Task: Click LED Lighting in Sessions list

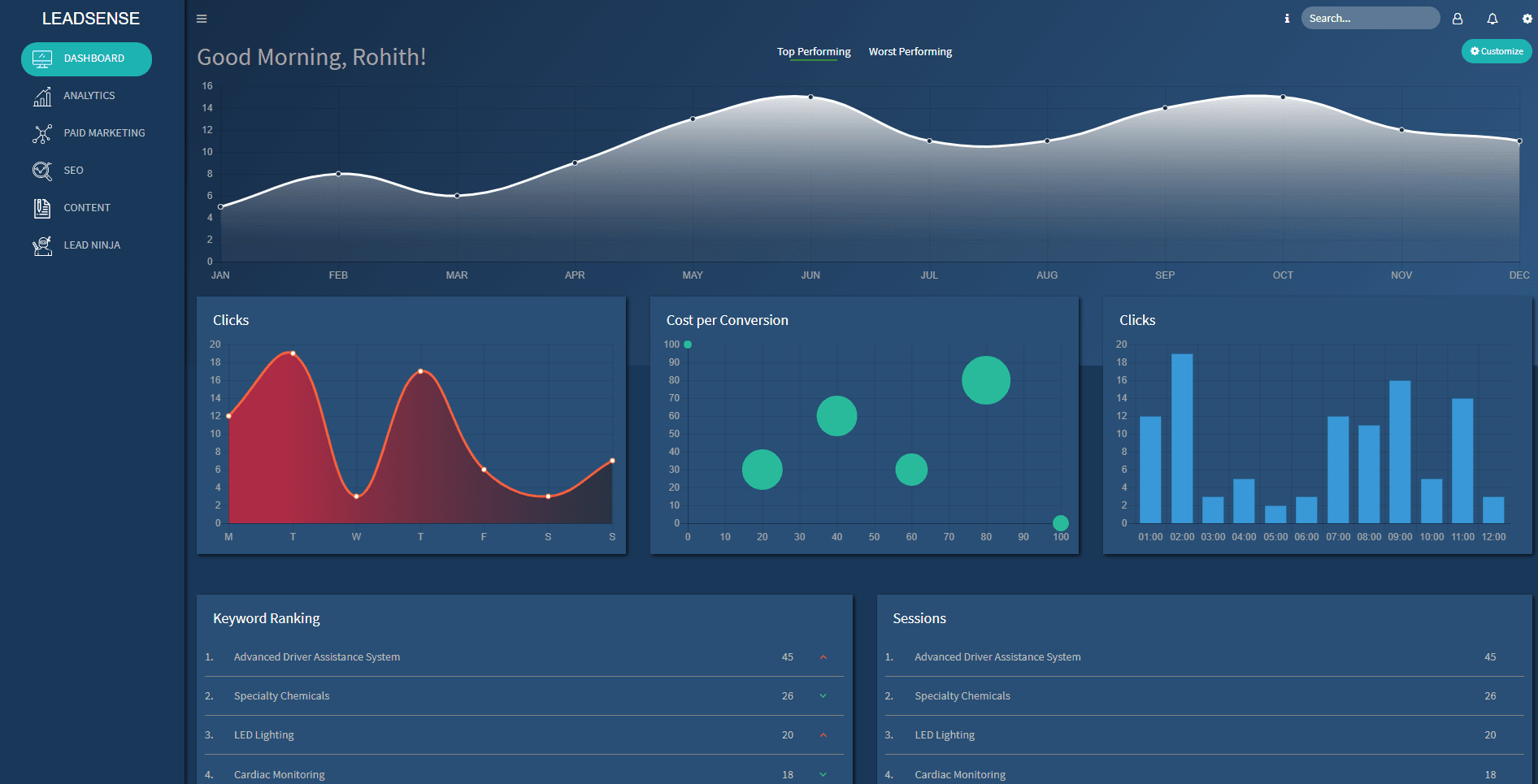Action: pos(945,735)
